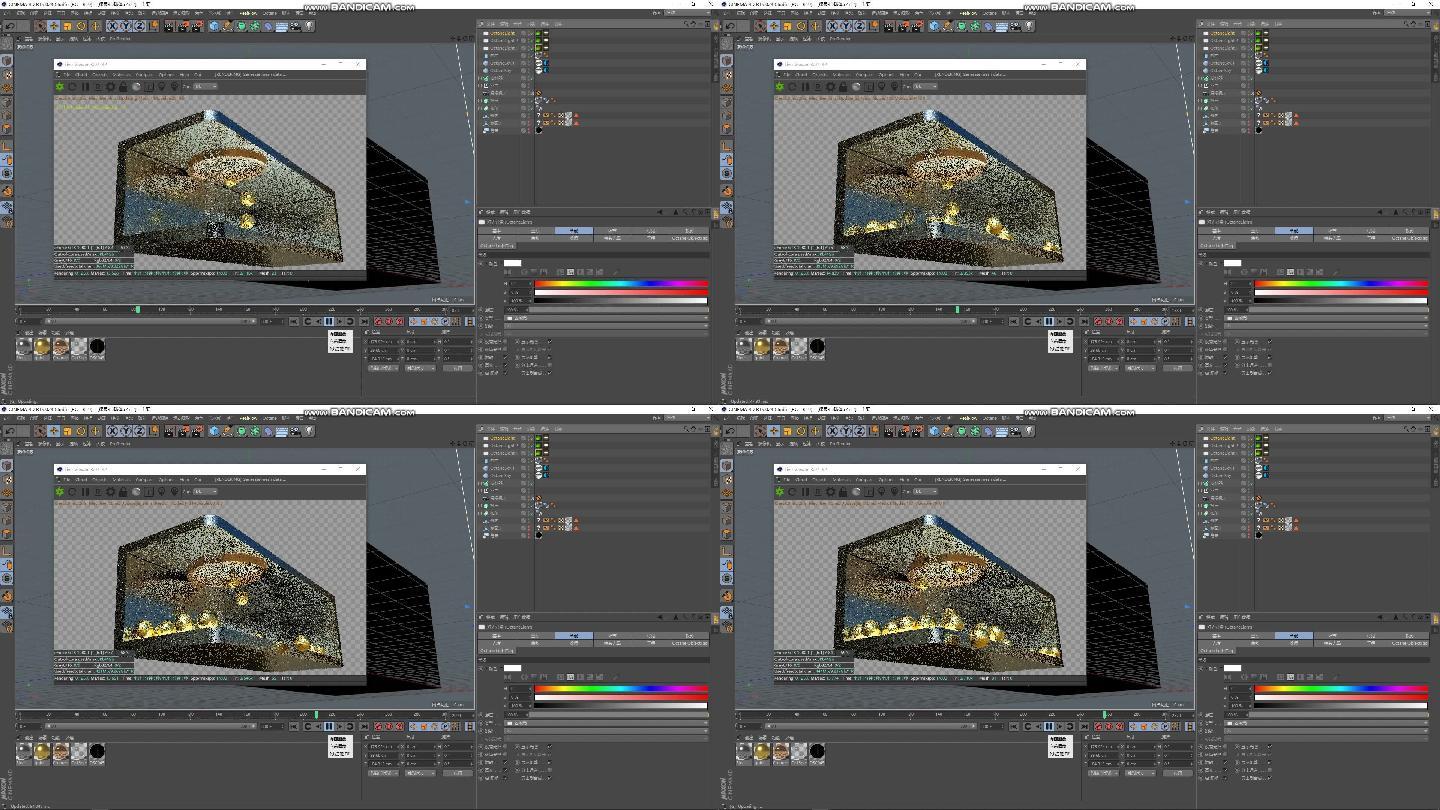Click the red saturation slider in the top-right frame

coord(1340,292)
